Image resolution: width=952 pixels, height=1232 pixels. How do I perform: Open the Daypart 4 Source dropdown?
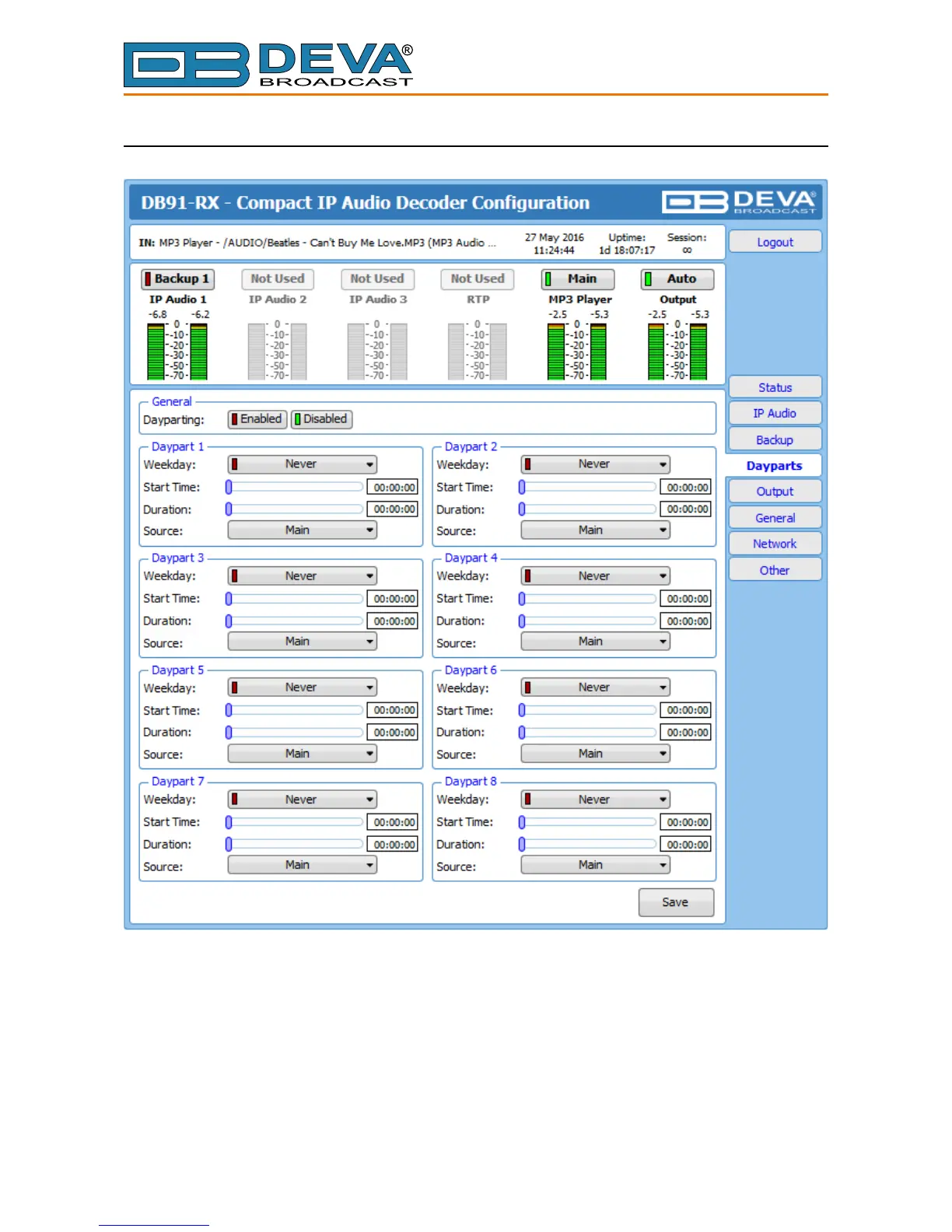596,642
